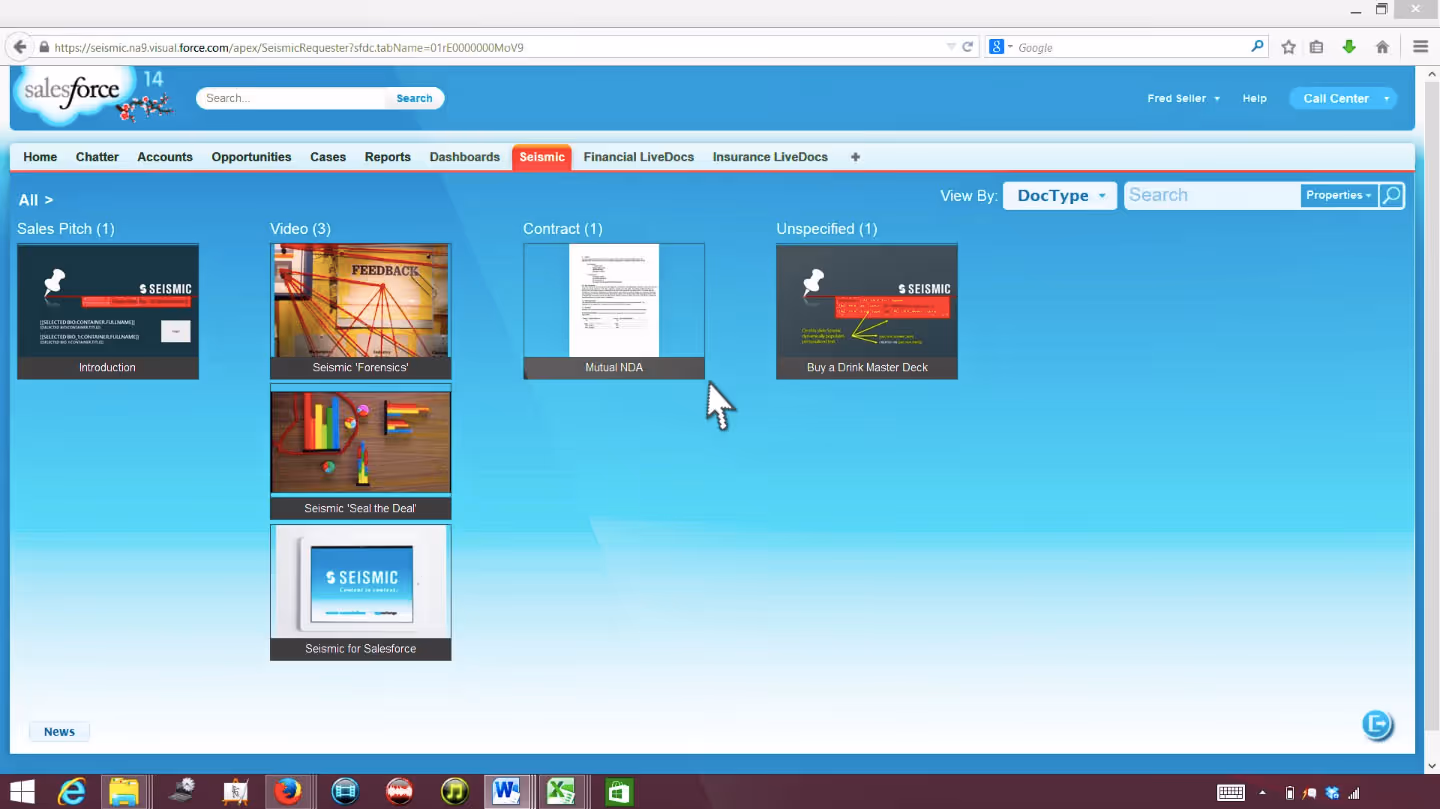Open Excel from the taskbar
Viewport: 1440px width, 809px height.
click(x=560, y=792)
